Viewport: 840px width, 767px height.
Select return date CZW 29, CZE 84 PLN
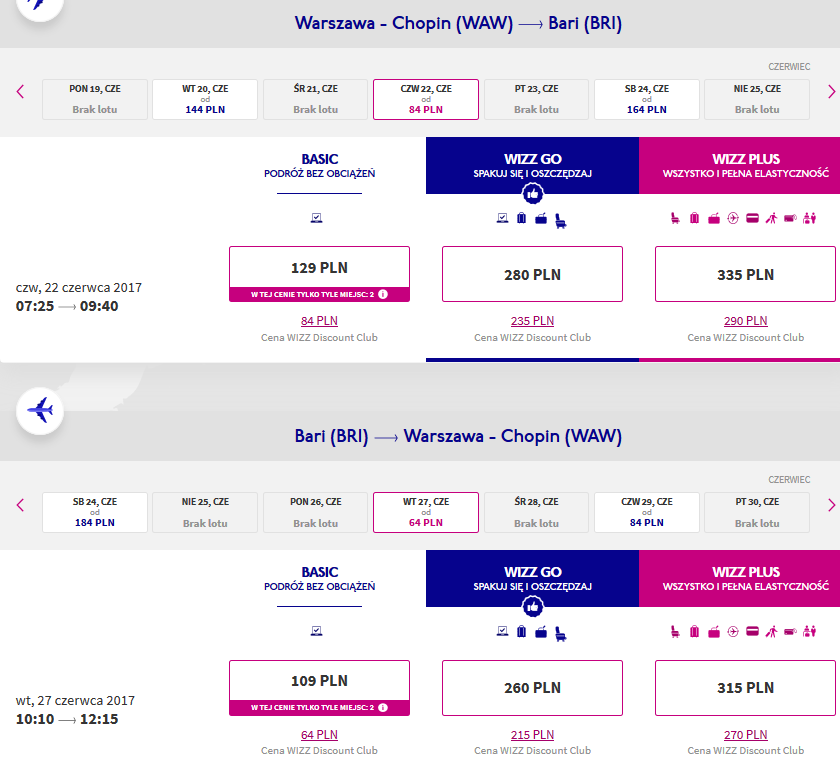pyautogui.click(x=647, y=513)
